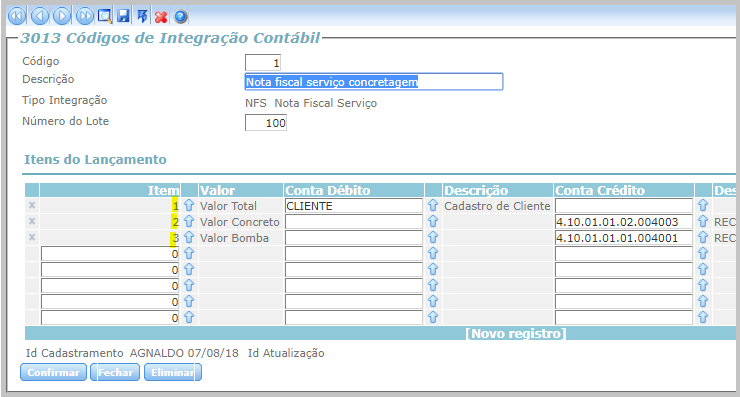Go to previous record arrow icon
The height and width of the screenshot is (397, 740).
click(x=40, y=17)
